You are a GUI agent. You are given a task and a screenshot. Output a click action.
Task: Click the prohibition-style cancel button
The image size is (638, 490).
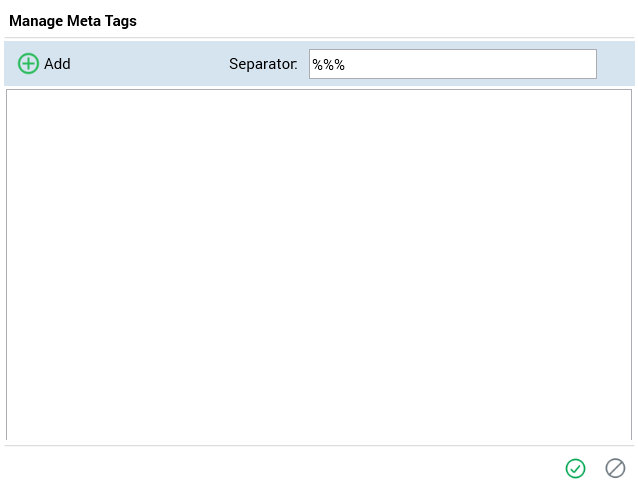[615, 468]
